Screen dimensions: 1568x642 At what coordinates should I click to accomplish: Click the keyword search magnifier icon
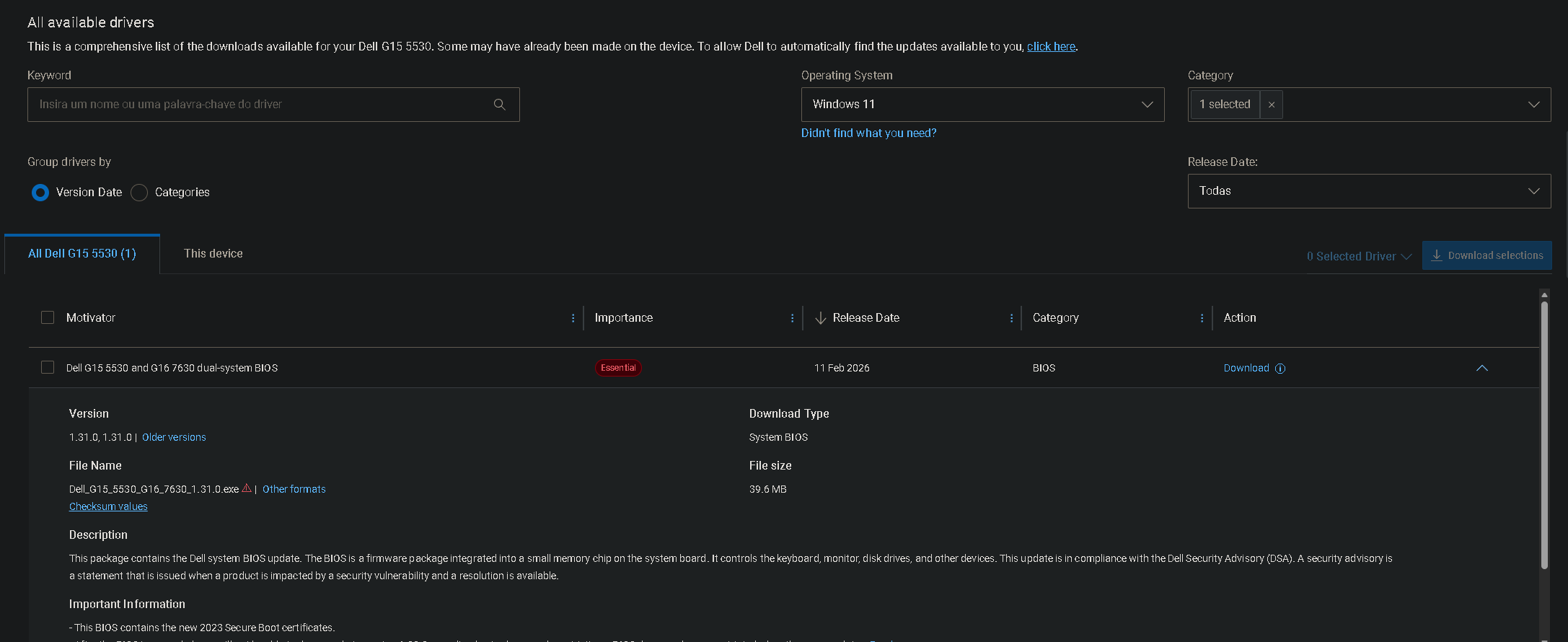click(499, 105)
